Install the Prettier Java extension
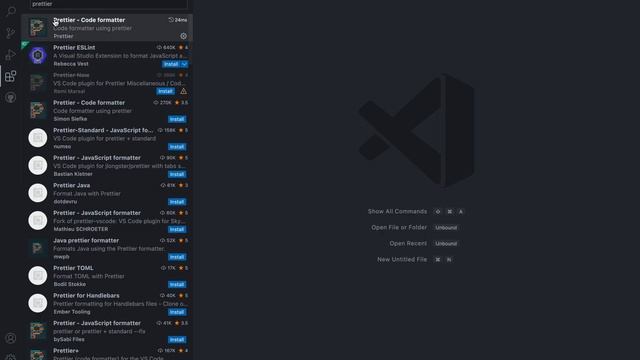Viewport: 640px width, 360px height. (x=177, y=202)
